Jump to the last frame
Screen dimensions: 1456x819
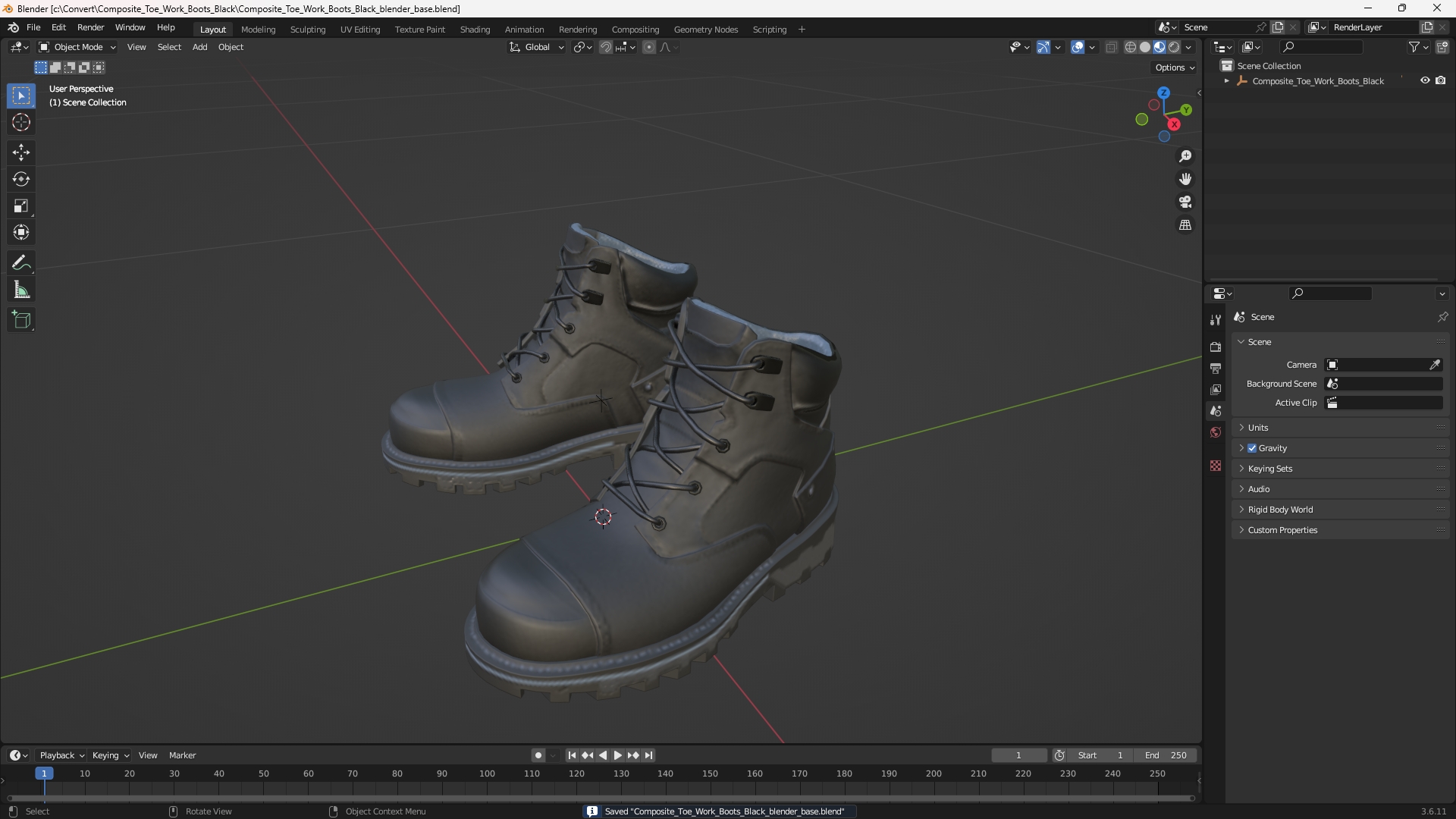[x=648, y=755]
